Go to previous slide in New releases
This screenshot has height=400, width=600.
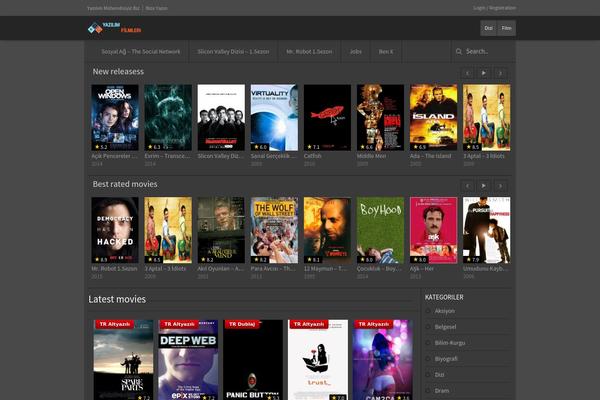[467, 73]
